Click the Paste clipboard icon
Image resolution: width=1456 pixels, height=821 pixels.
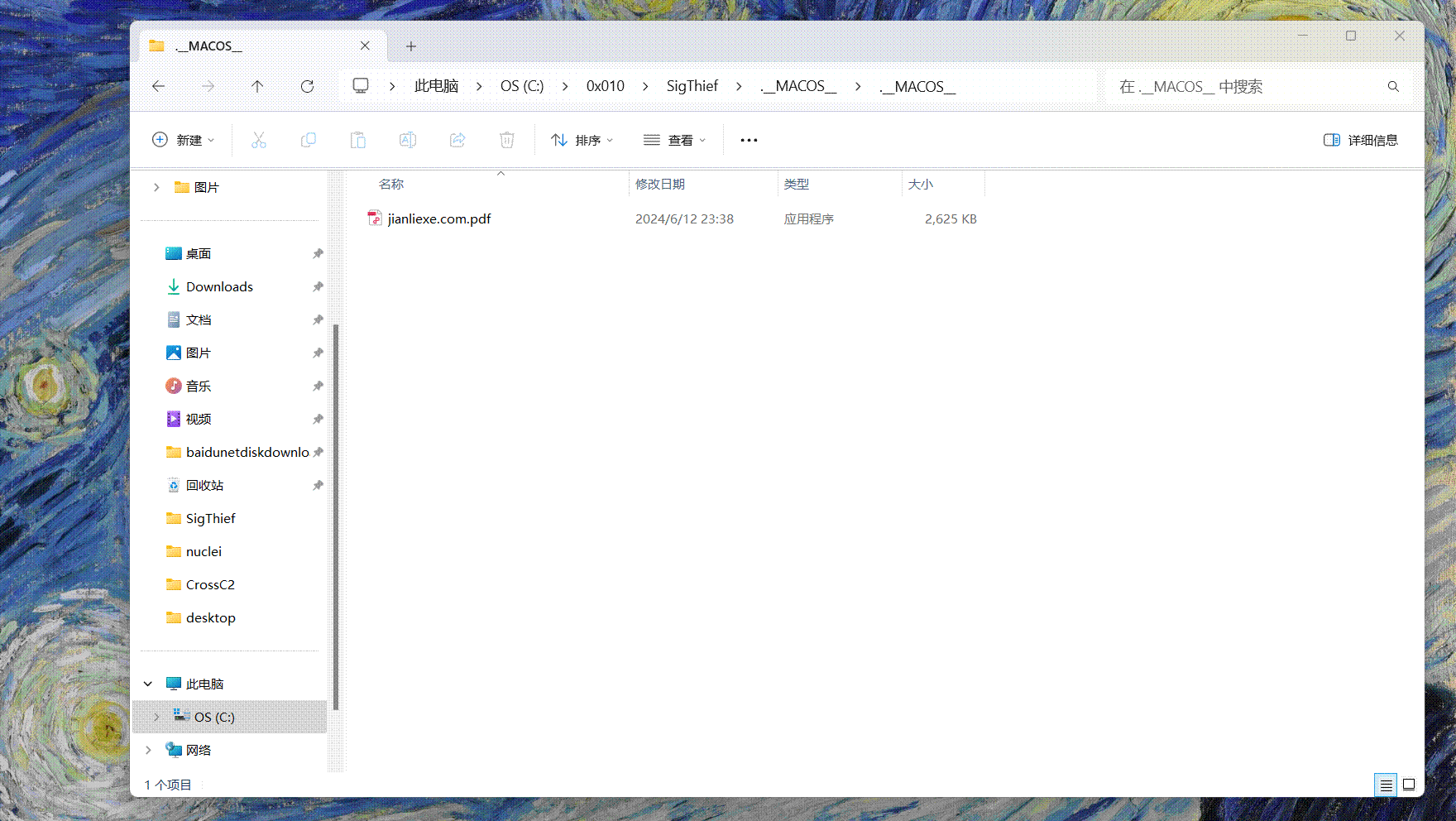pyautogui.click(x=358, y=140)
